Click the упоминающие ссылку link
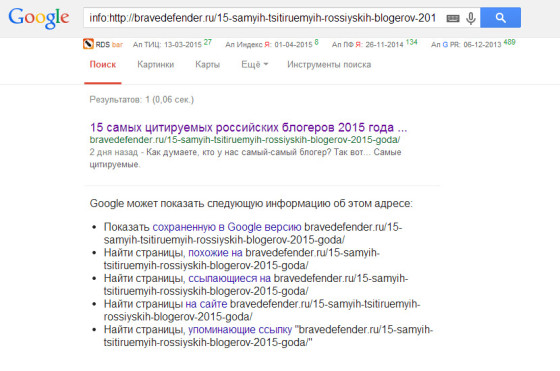Viewport: 560px width, 371px height. tap(240, 330)
